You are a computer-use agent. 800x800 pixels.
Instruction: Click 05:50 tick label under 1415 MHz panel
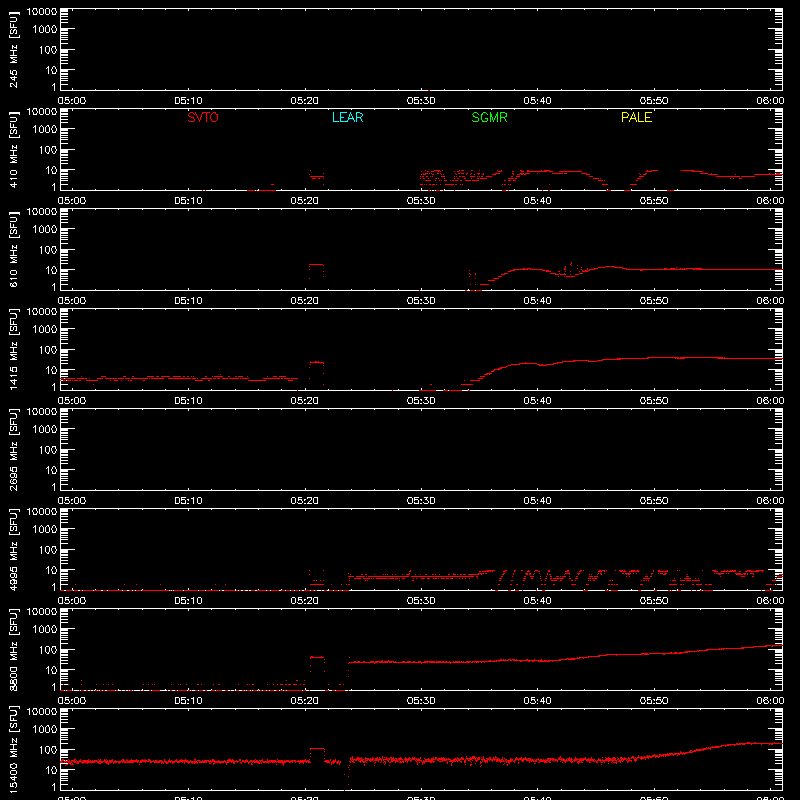click(x=654, y=401)
